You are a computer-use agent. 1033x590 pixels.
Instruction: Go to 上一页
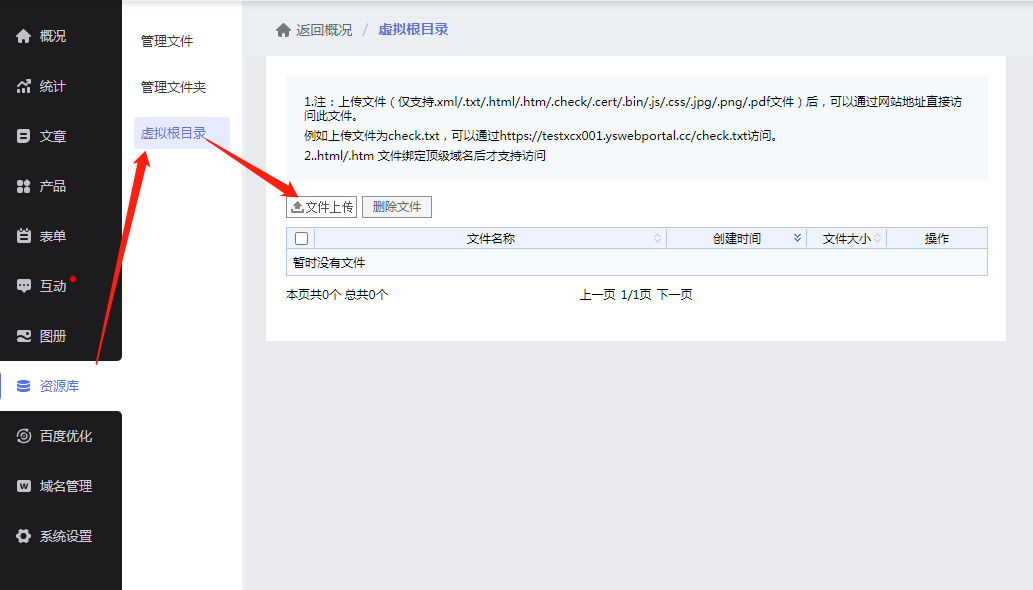pyautogui.click(x=597, y=294)
